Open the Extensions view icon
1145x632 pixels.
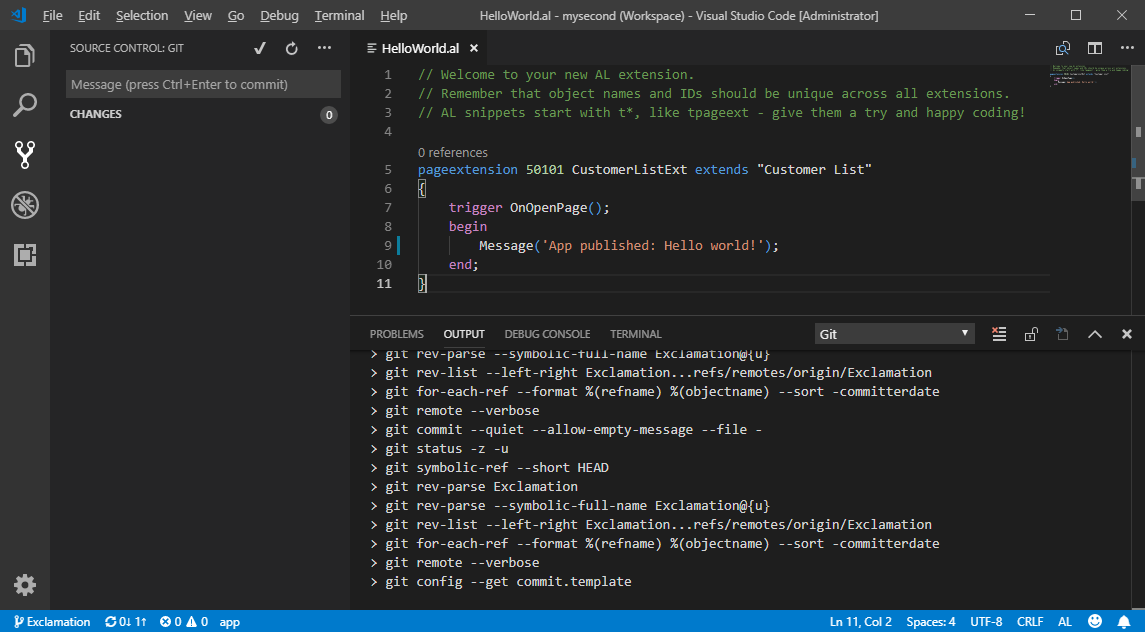point(25,255)
